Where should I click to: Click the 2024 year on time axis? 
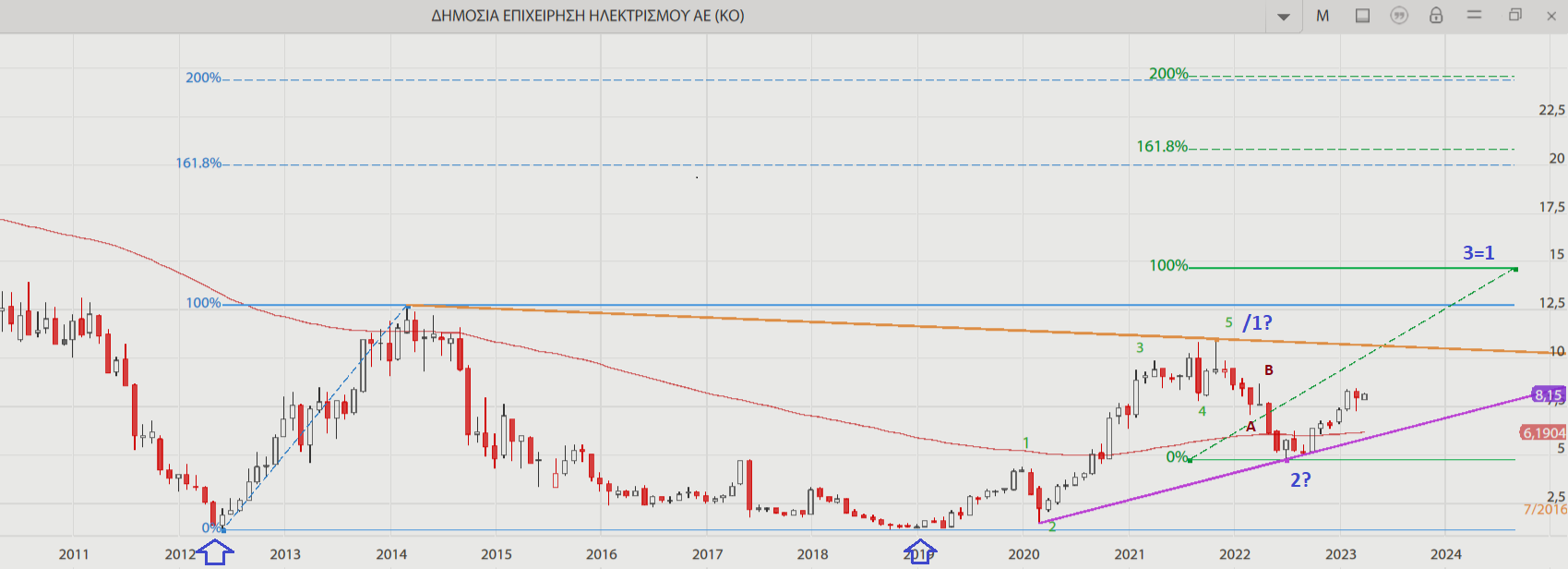point(1446,554)
